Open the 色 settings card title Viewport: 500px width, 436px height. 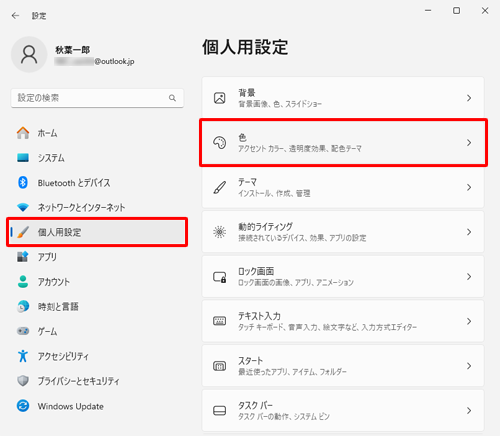coord(242,137)
